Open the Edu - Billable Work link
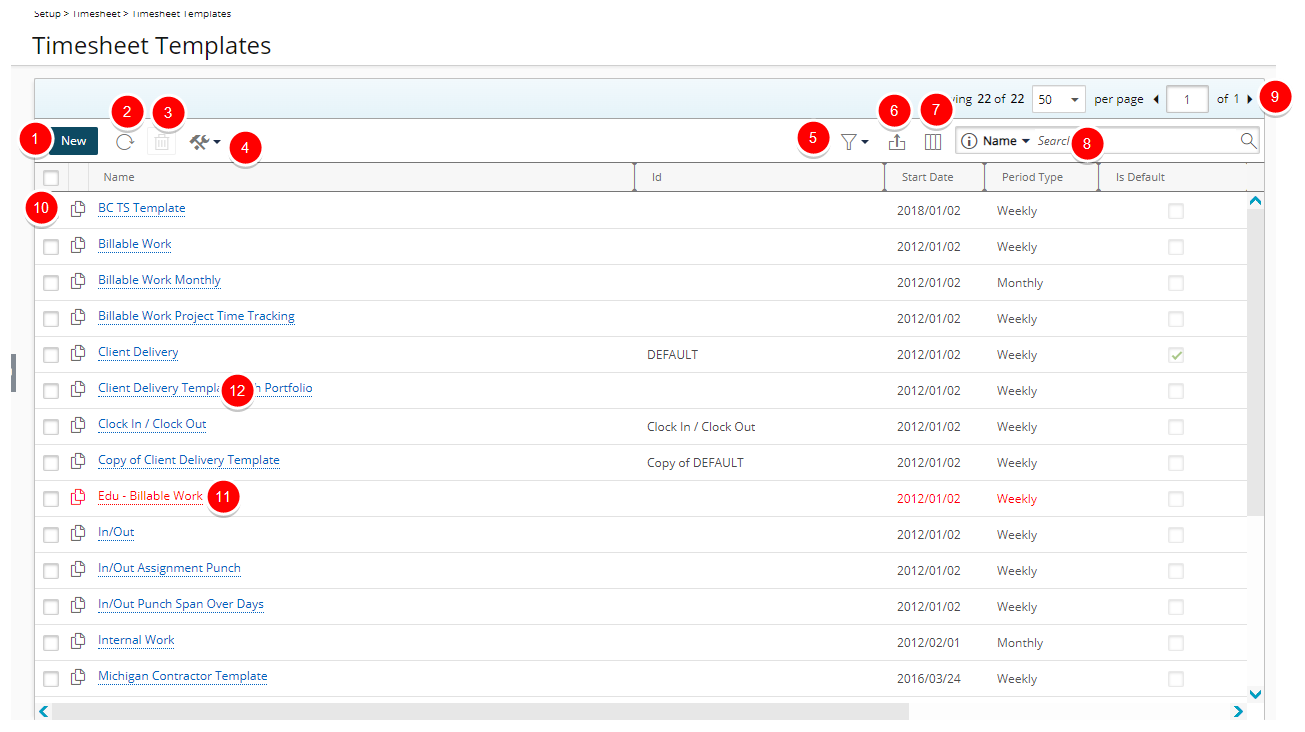The image size is (1305, 732). [x=150, y=496]
